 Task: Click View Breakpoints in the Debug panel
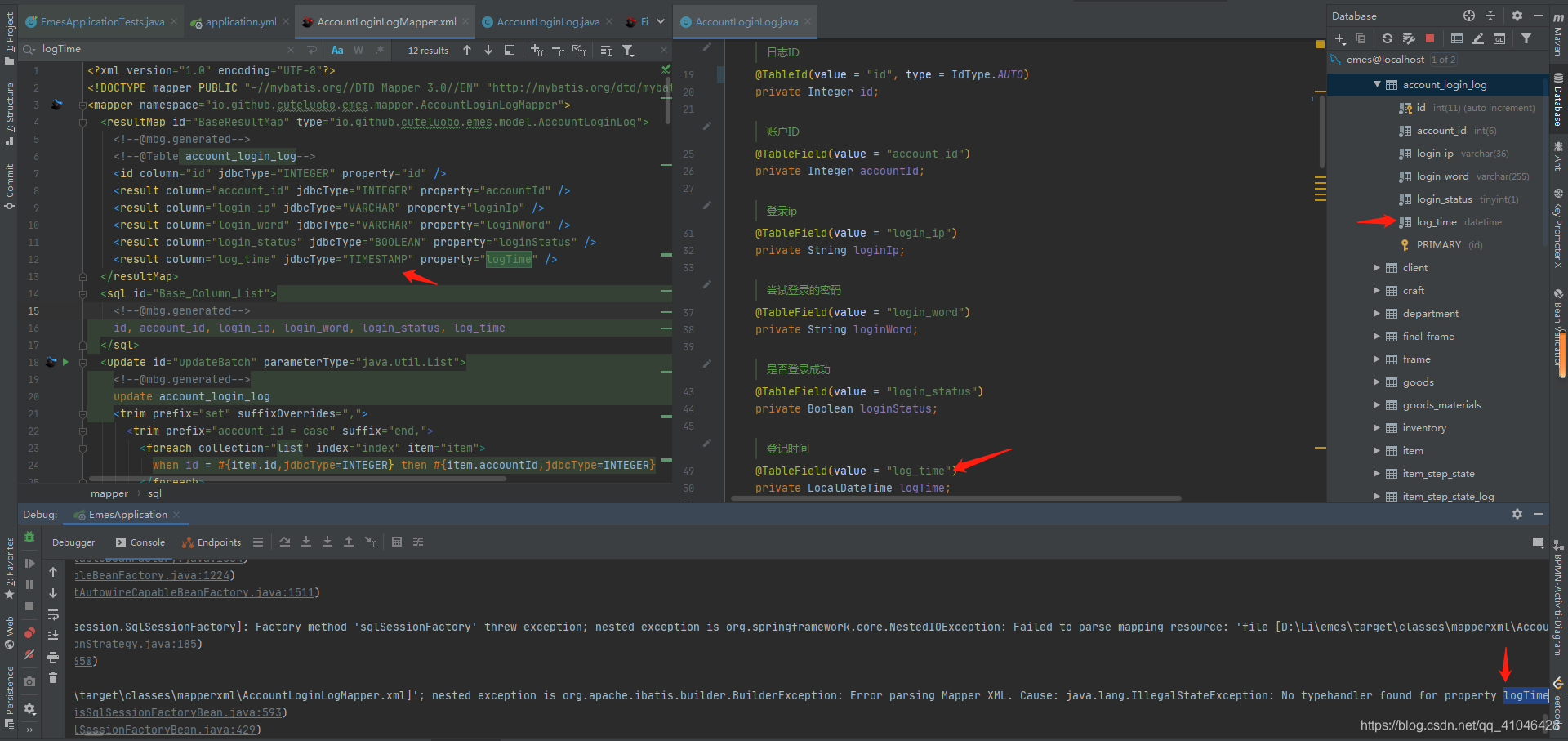29,633
